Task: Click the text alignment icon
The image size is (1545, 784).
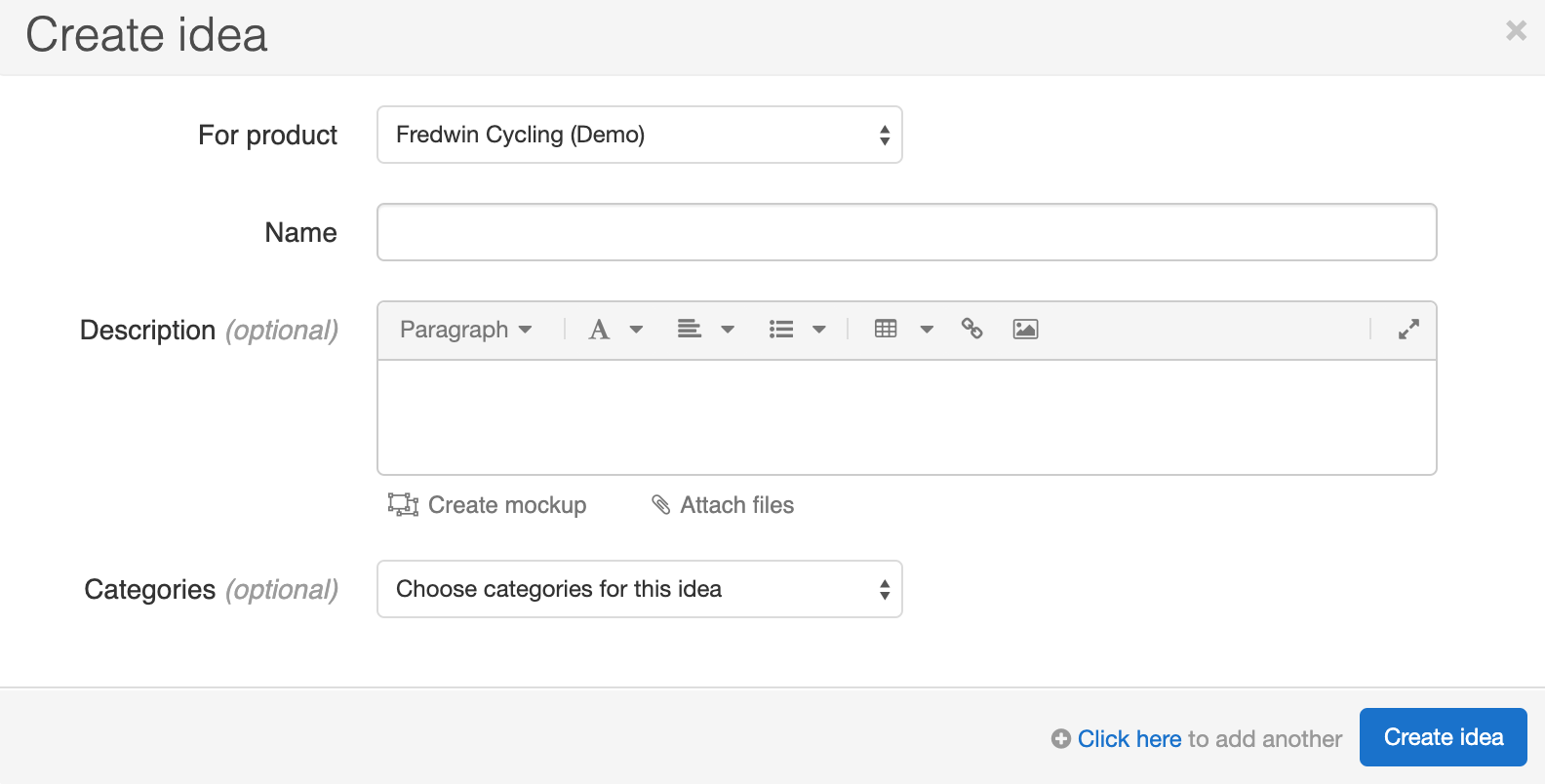Action: tap(690, 330)
